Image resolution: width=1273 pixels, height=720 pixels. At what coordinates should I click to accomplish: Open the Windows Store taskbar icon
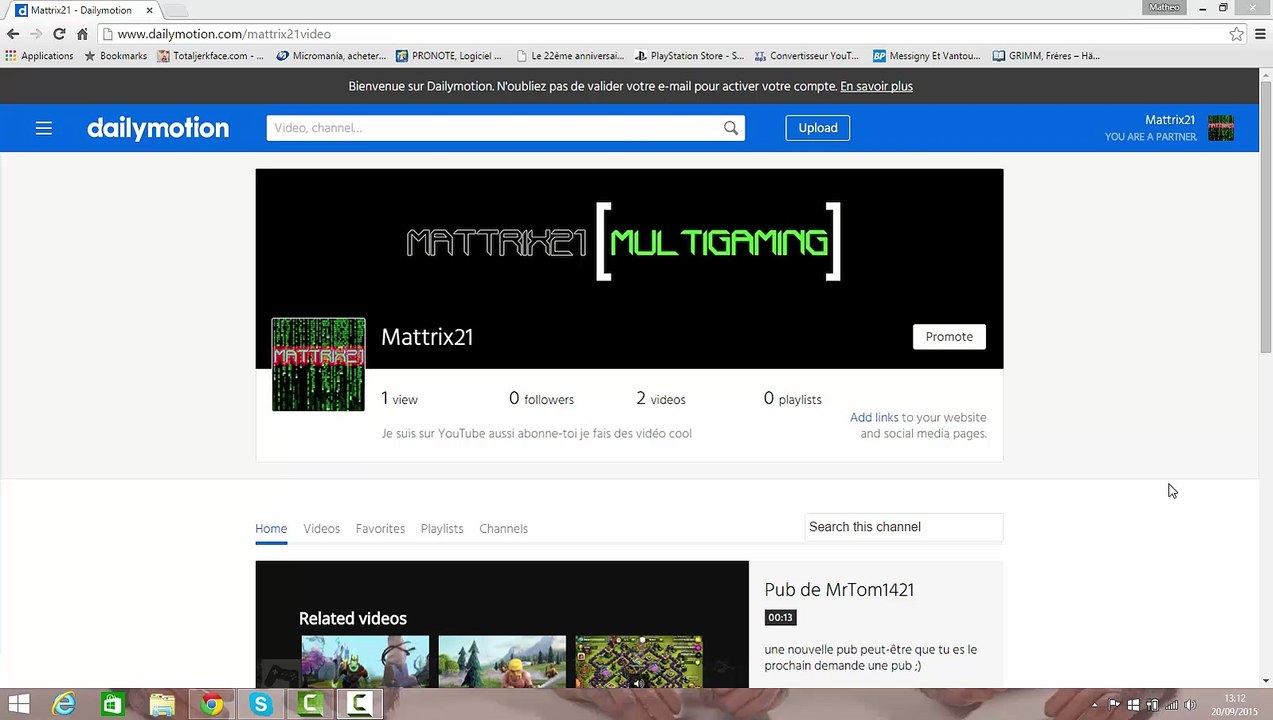[113, 705]
